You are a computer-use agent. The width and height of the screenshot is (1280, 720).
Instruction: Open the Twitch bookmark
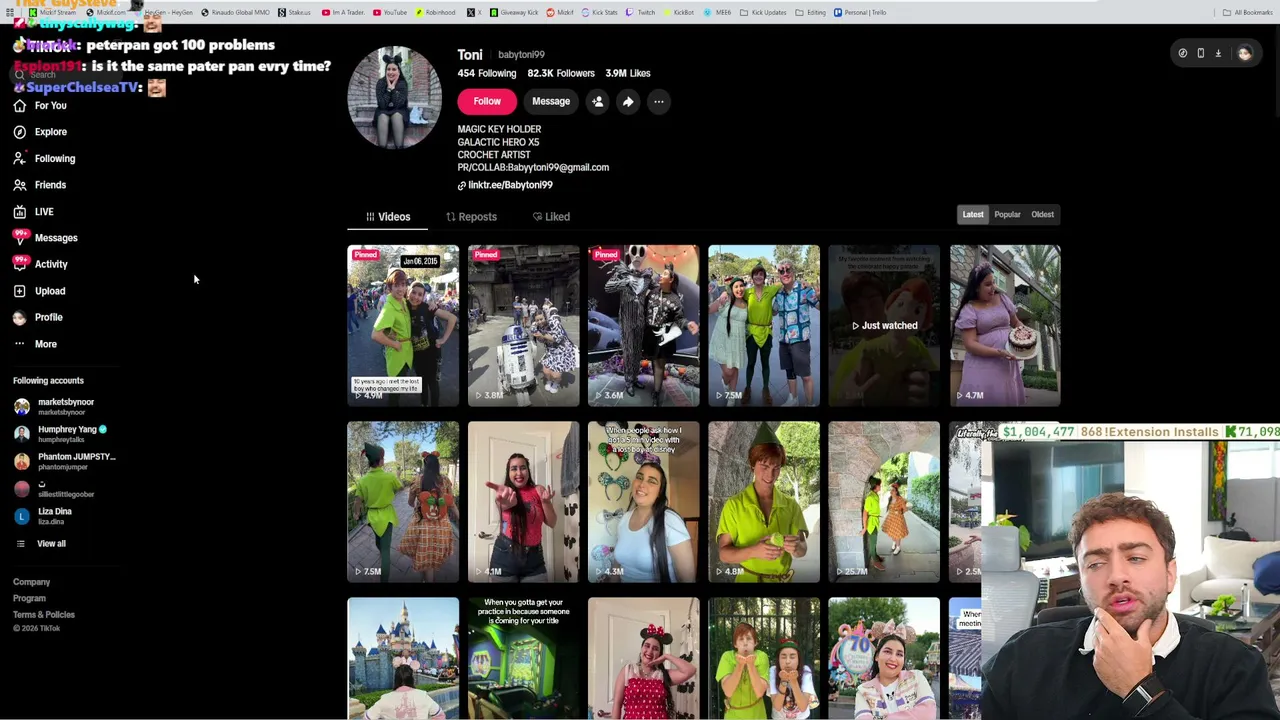[x=641, y=12]
